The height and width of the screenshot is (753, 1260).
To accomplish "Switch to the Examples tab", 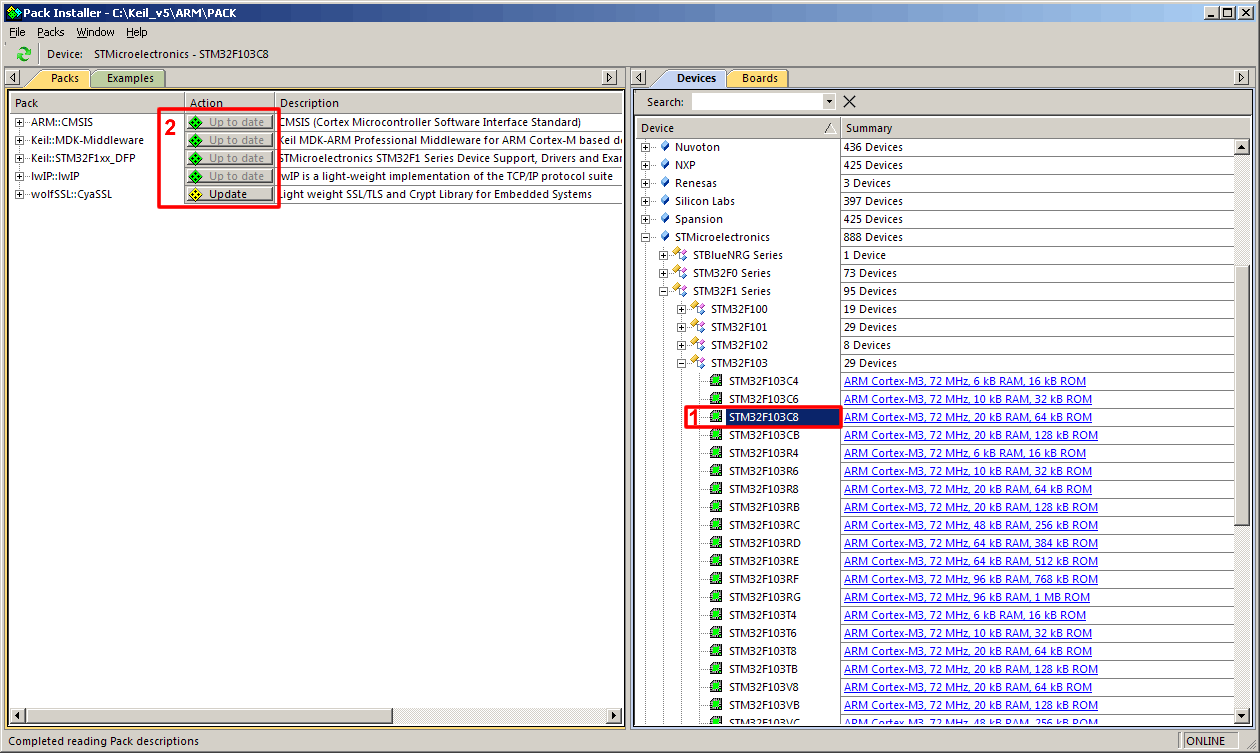I will click(130, 78).
